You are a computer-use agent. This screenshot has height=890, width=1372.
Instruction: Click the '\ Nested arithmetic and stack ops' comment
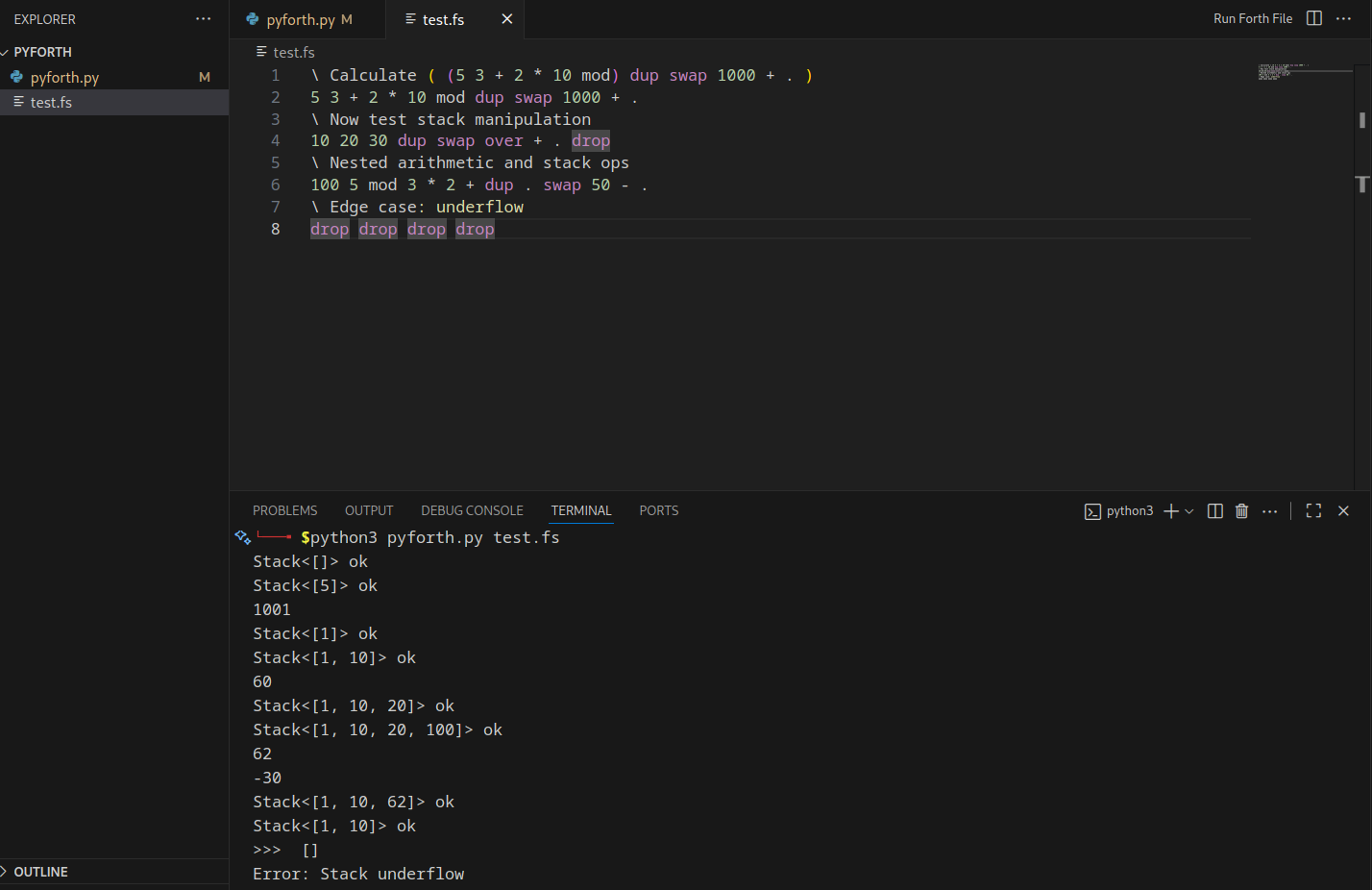pyautogui.click(x=470, y=163)
